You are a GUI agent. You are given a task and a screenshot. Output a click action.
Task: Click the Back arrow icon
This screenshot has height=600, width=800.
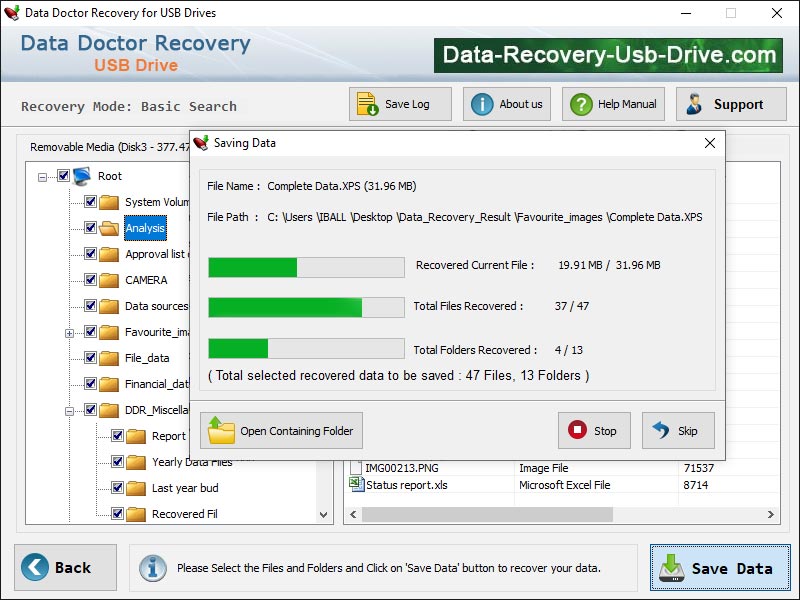[x=35, y=567]
